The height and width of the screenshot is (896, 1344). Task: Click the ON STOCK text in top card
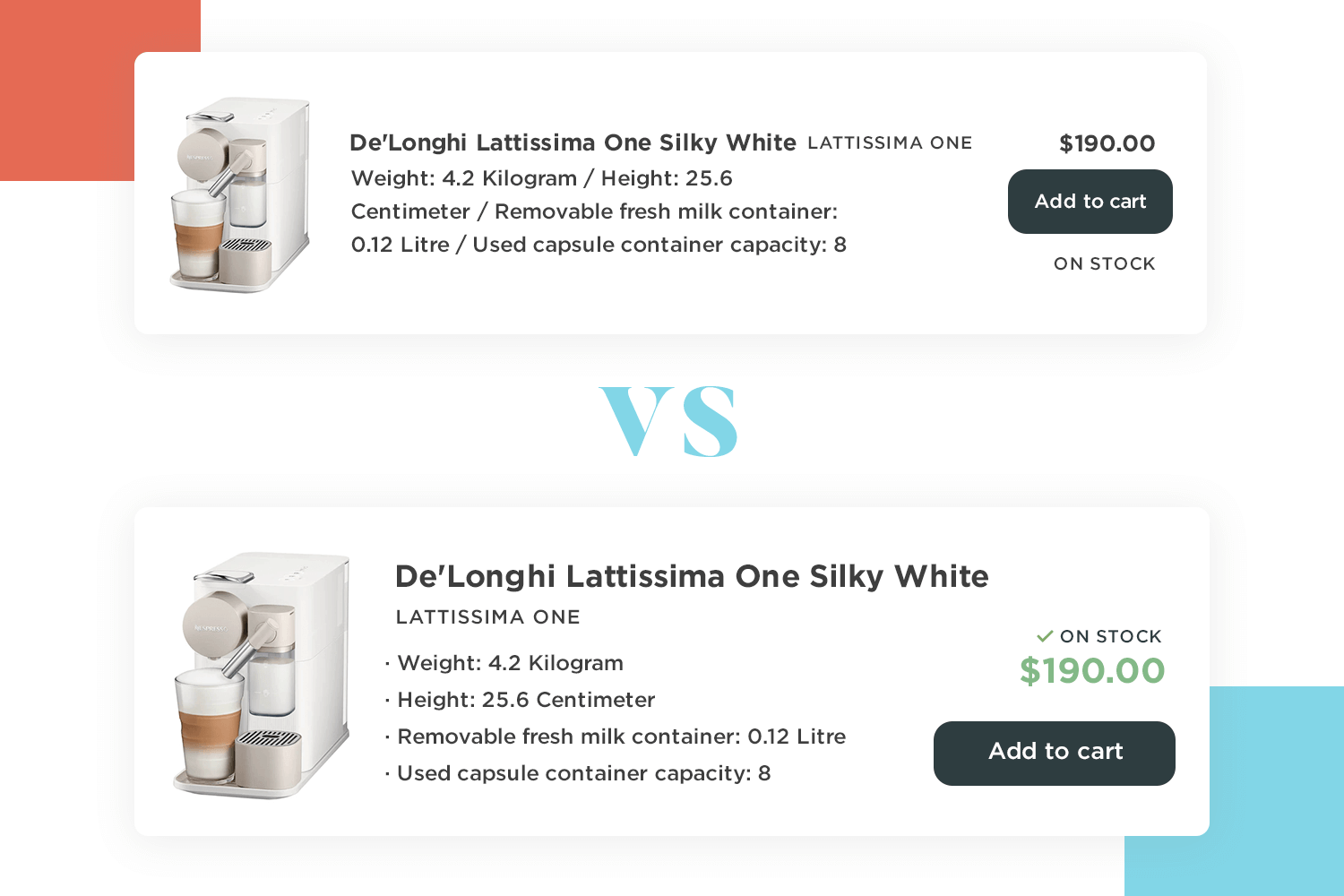(1105, 264)
